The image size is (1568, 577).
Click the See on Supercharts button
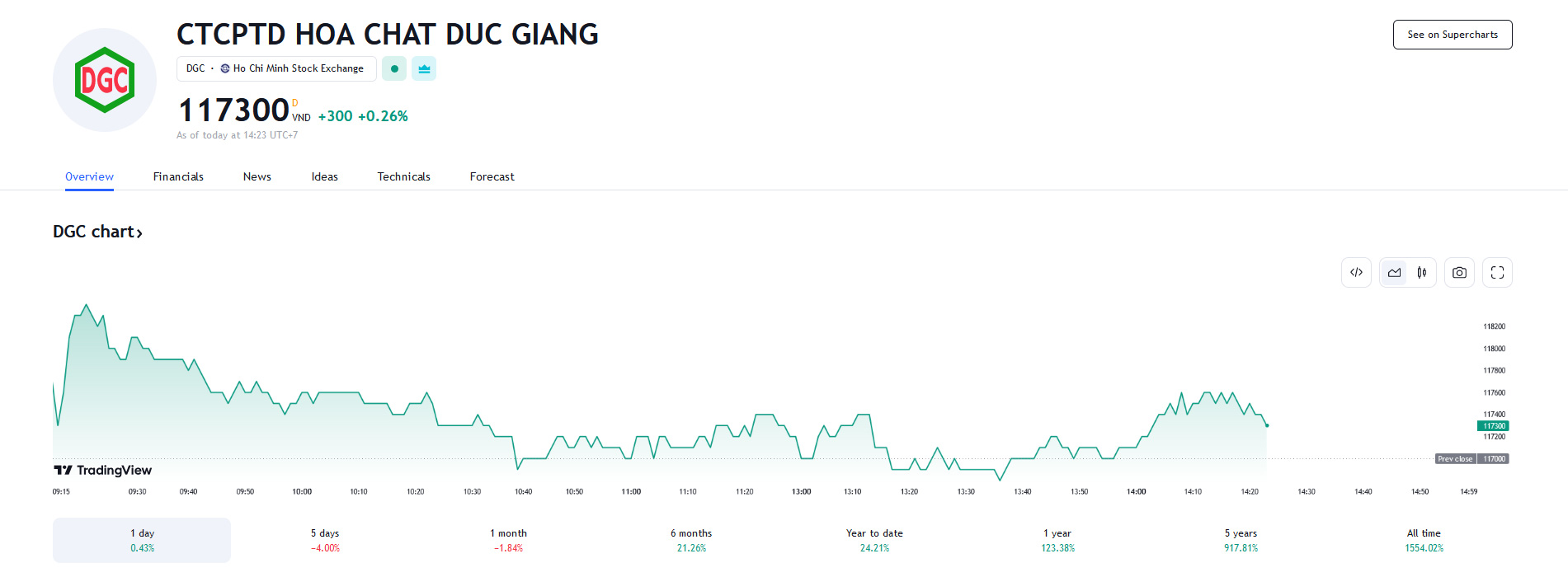point(1452,35)
